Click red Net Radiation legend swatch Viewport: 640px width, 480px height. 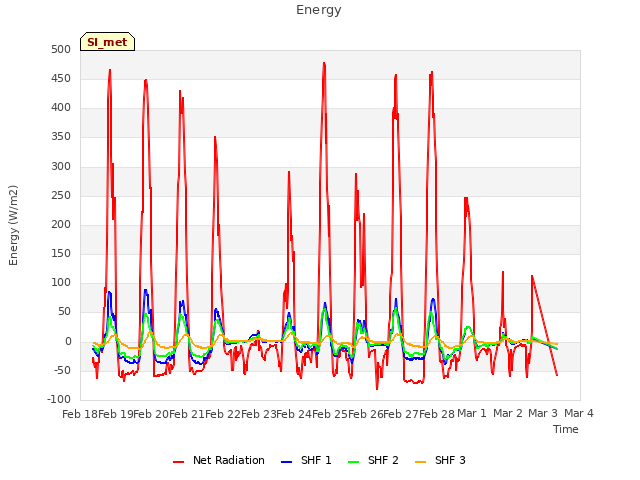pyautogui.click(x=179, y=462)
